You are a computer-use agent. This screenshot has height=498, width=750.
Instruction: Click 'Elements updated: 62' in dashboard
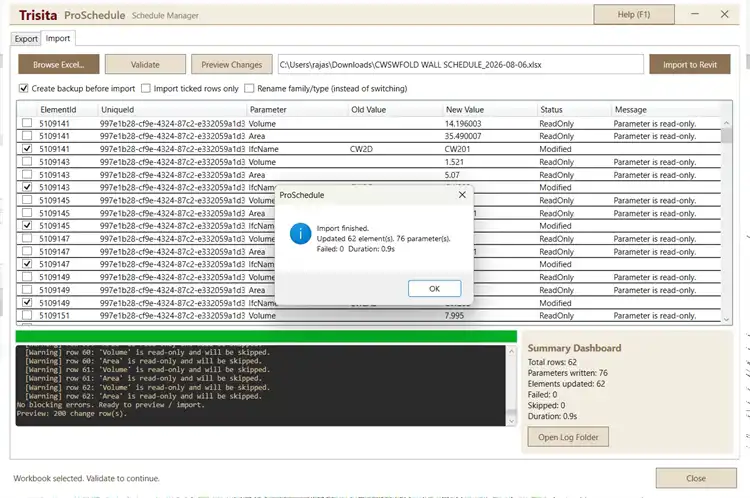(x=566, y=384)
